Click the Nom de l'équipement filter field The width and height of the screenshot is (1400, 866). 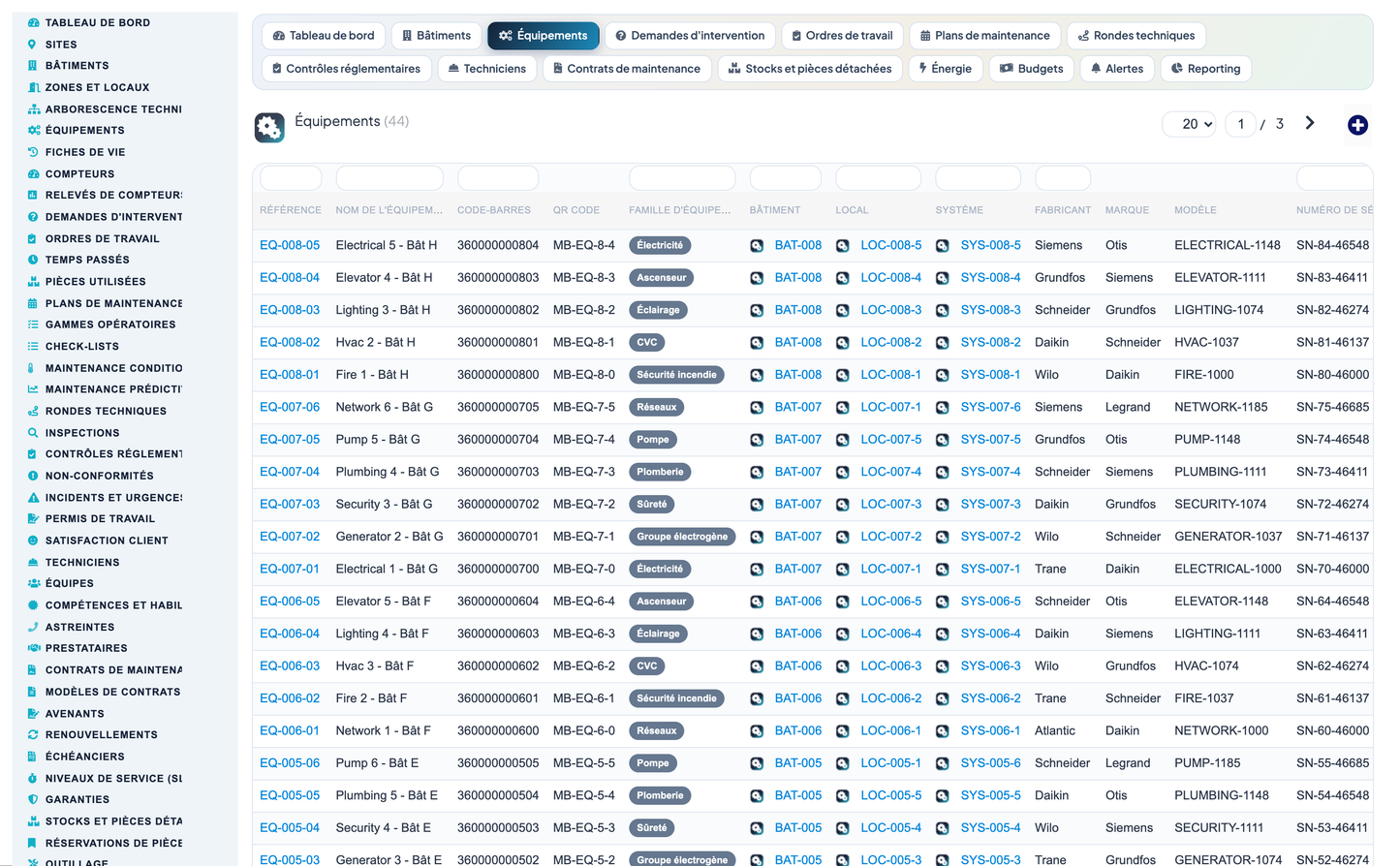(389, 178)
